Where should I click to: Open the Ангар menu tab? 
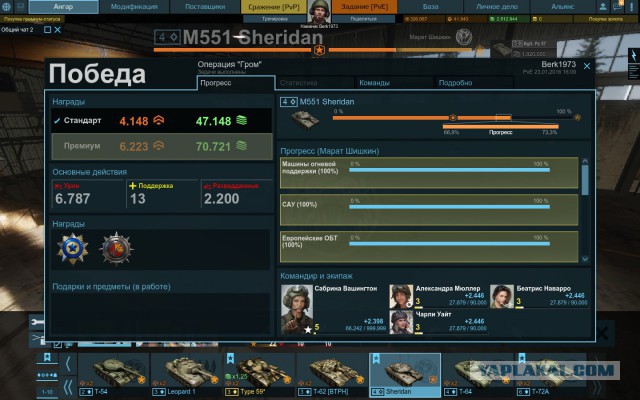click(x=63, y=7)
